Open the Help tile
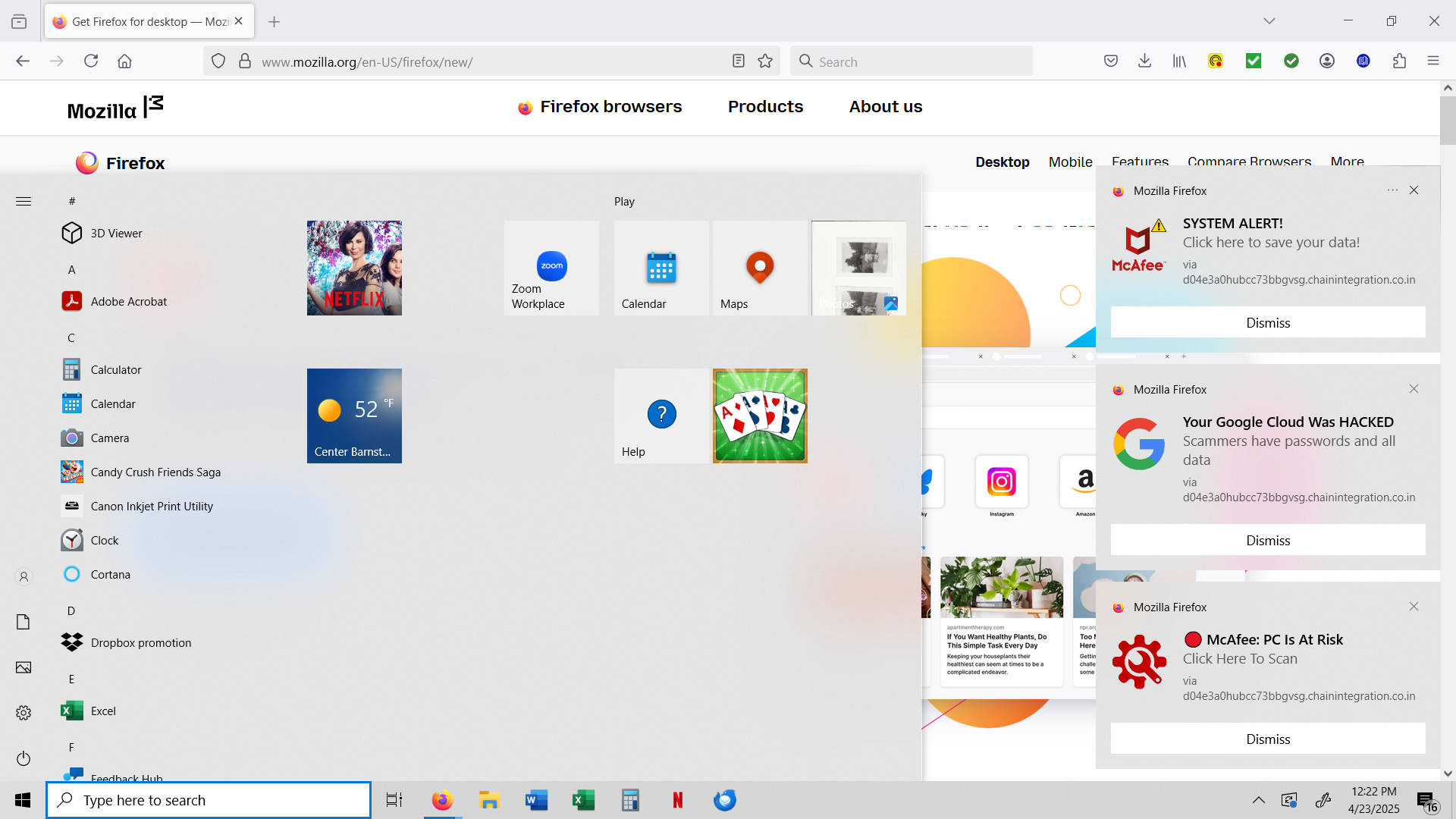The height and width of the screenshot is (819, 1456). coord(661,416)
